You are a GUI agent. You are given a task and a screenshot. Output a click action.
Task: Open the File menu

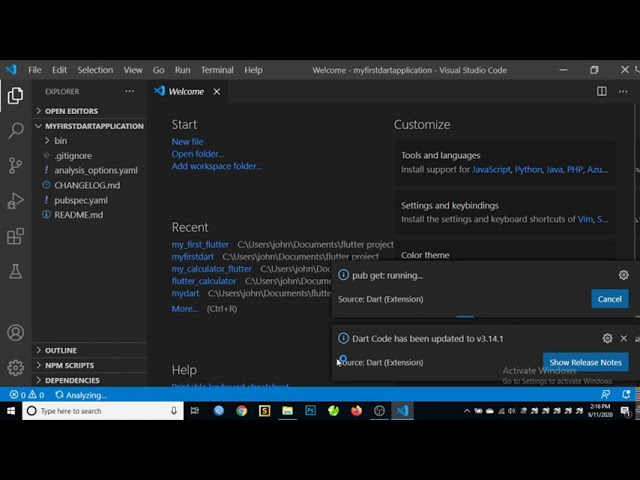pos(35,70)
